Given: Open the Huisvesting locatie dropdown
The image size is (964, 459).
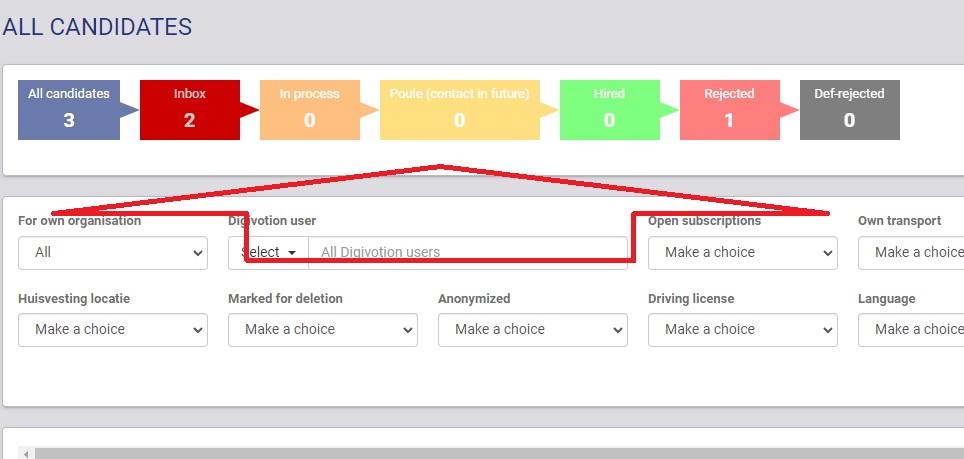Looking at the screenshot, I should pos(113,330).
